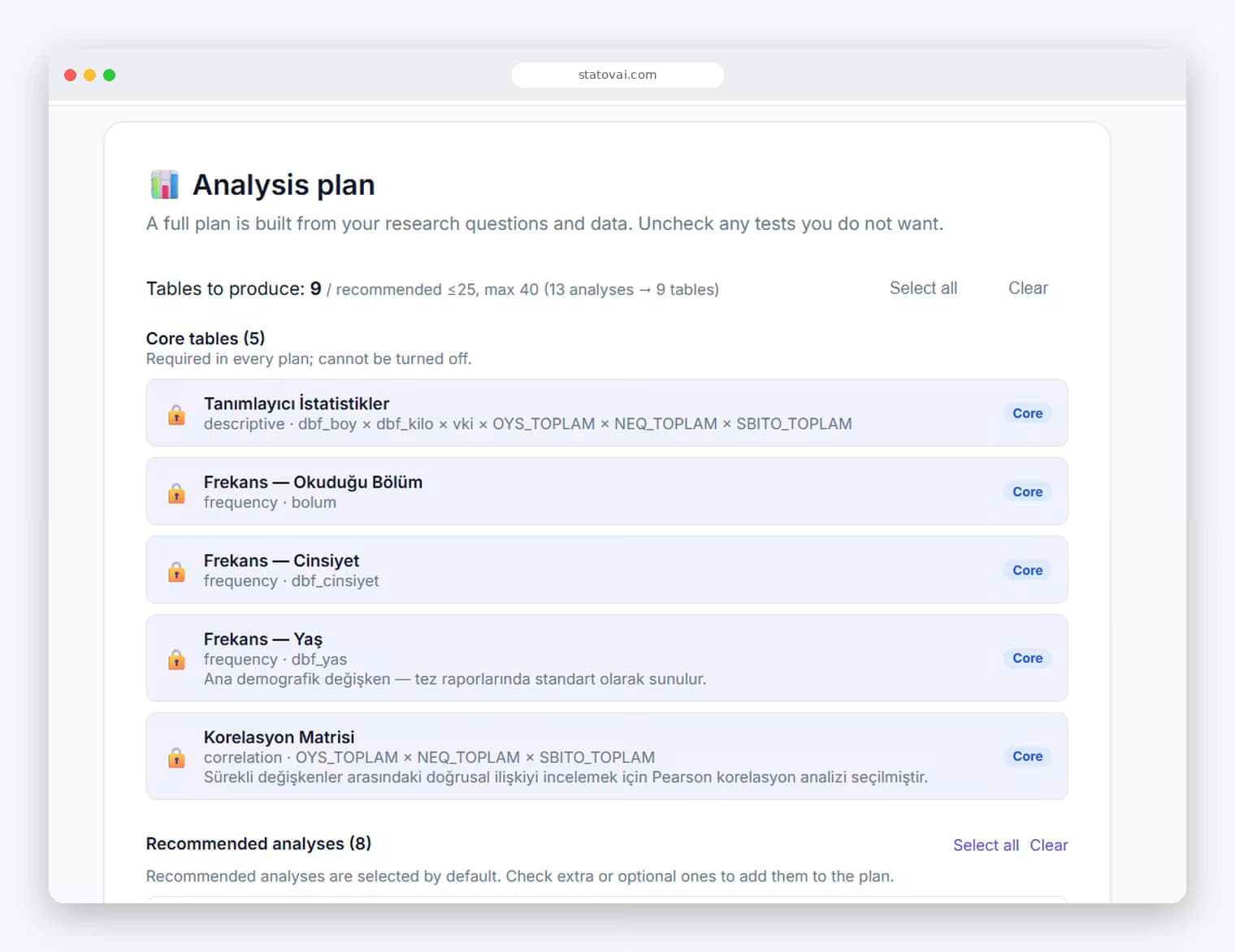
Task: Clear all tables with top Clear button
Action: [1028, 288]
